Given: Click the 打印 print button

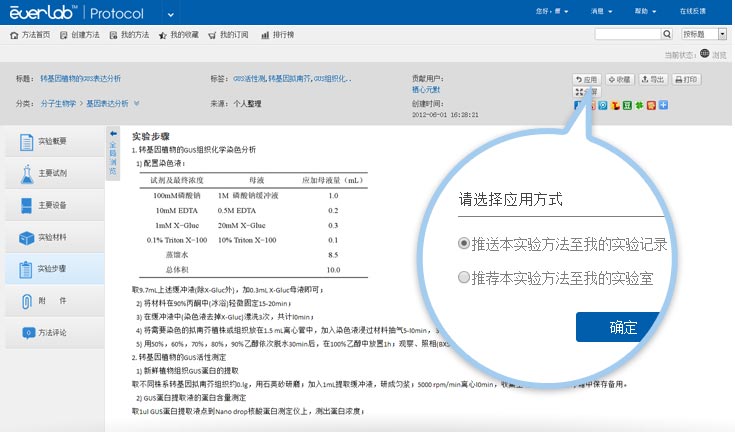Looking at the screenshot, I should [685, 79].
